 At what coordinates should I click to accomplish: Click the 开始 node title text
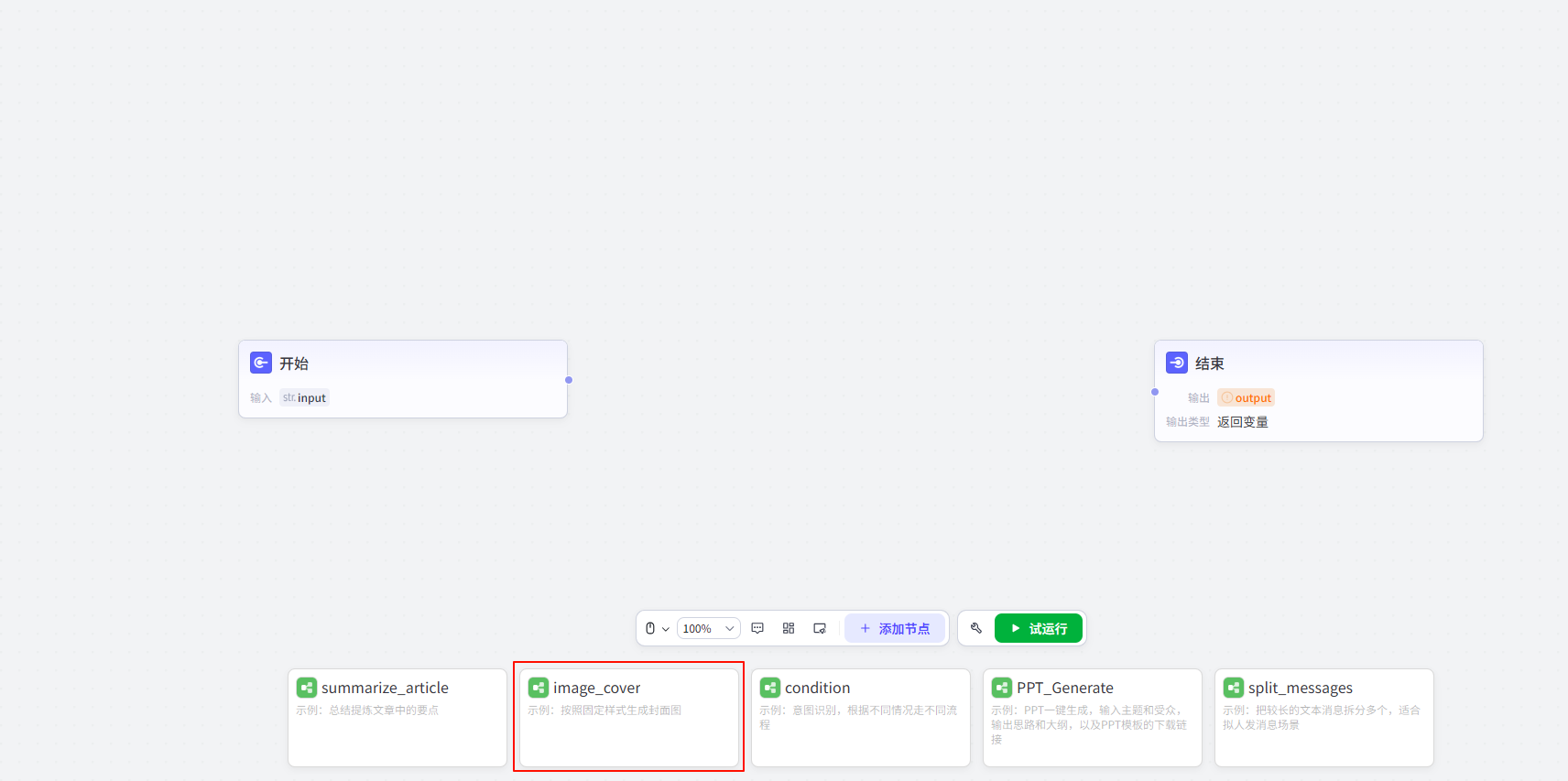[x=294, y=363]
